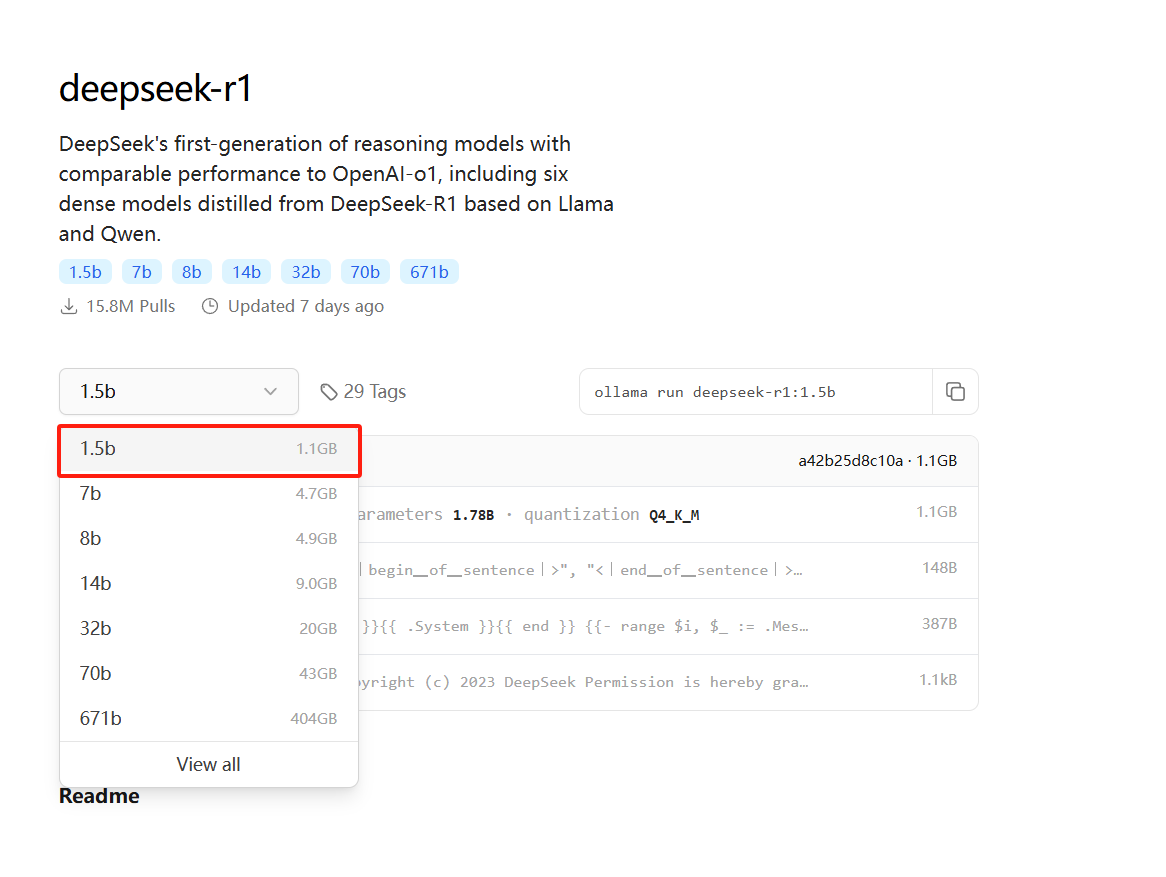Select 671b option in dropdown list

pos(209,719)
